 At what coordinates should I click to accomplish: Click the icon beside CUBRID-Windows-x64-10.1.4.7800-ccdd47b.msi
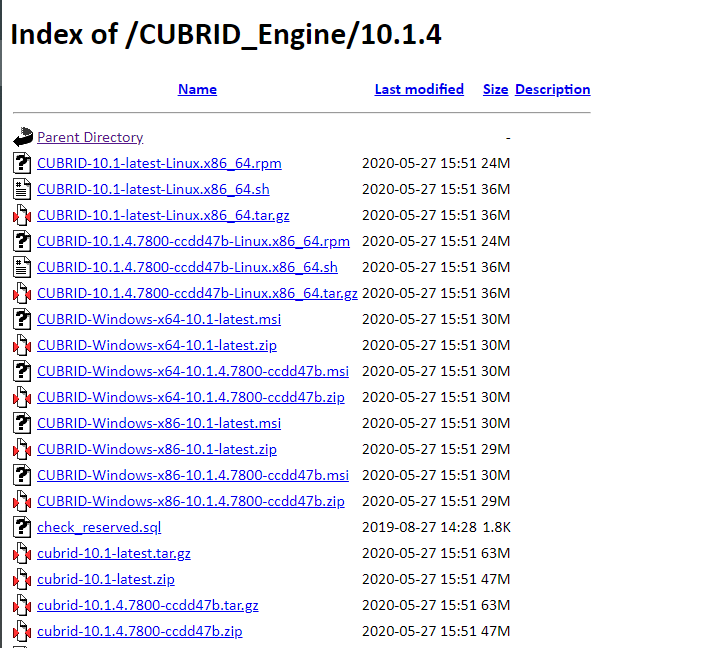tap(22, 371)
